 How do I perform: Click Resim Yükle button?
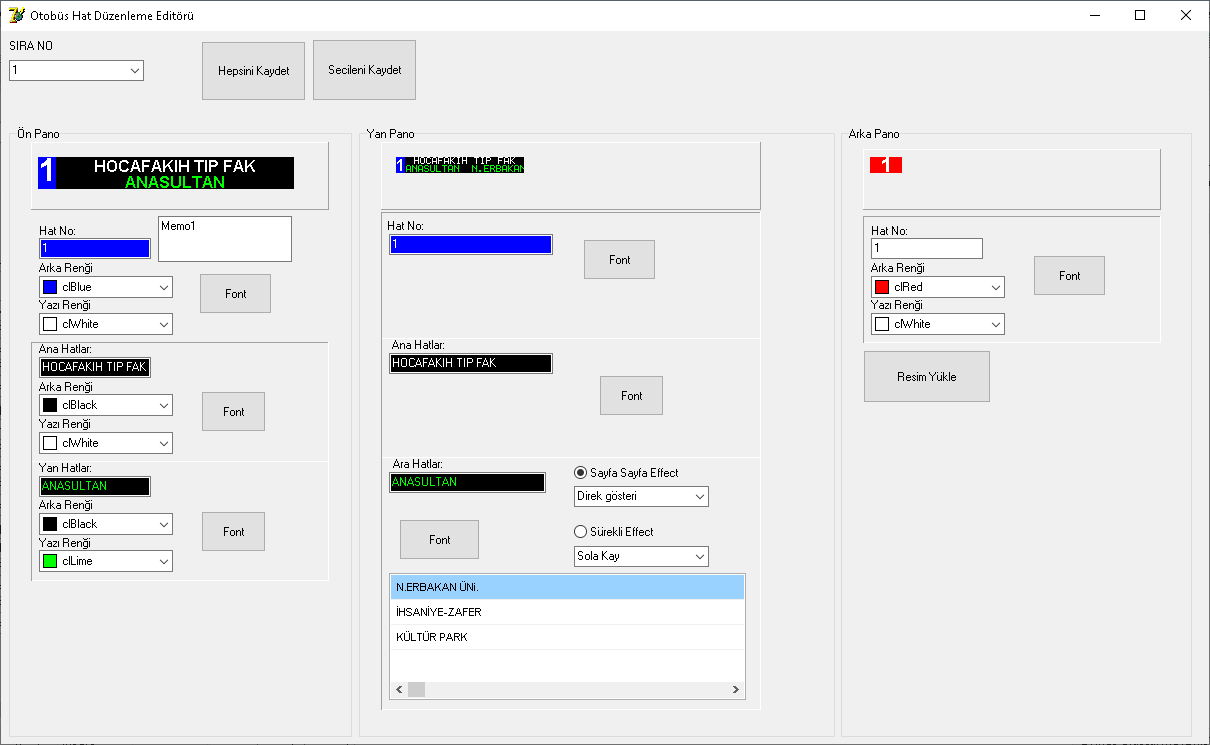926,377
